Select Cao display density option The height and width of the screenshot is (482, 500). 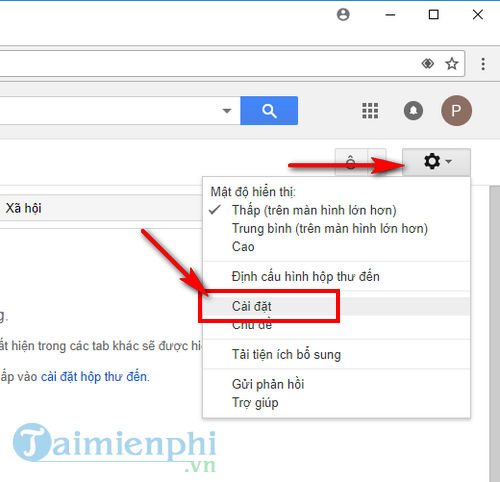[x=243, y=247]
